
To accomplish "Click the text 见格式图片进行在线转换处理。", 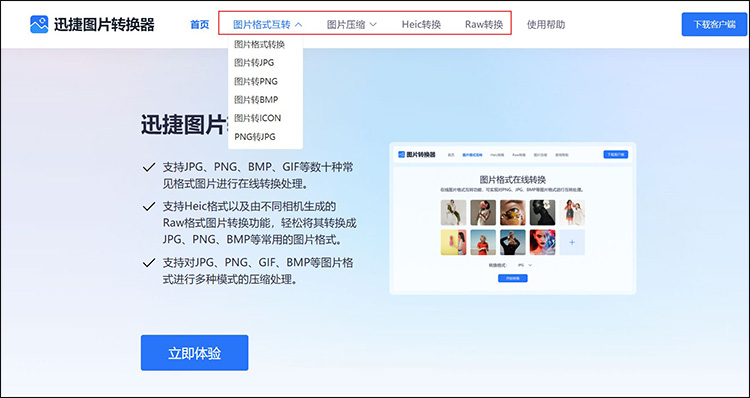I will tap(236, 184).
